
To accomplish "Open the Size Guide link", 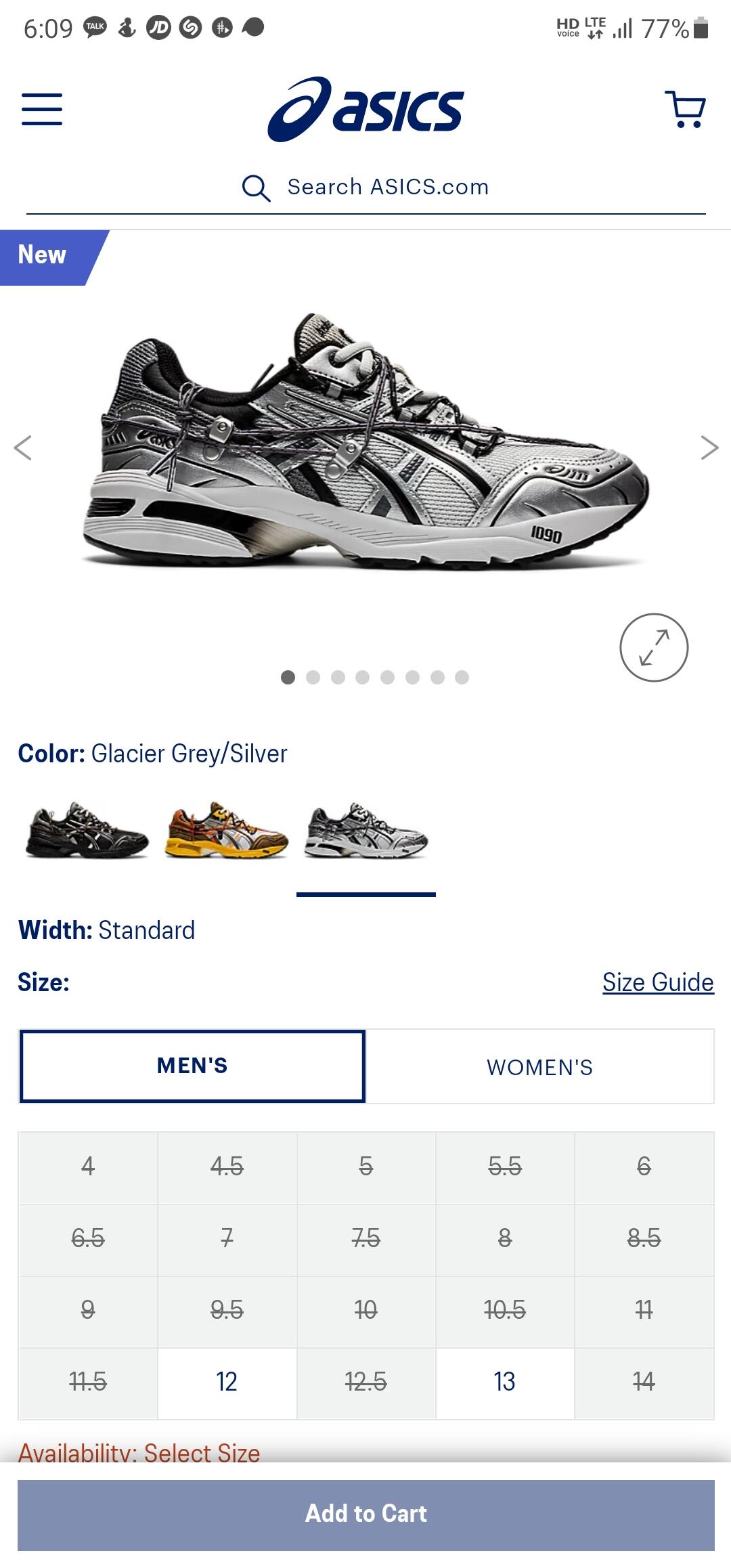I will pos(658,982).
